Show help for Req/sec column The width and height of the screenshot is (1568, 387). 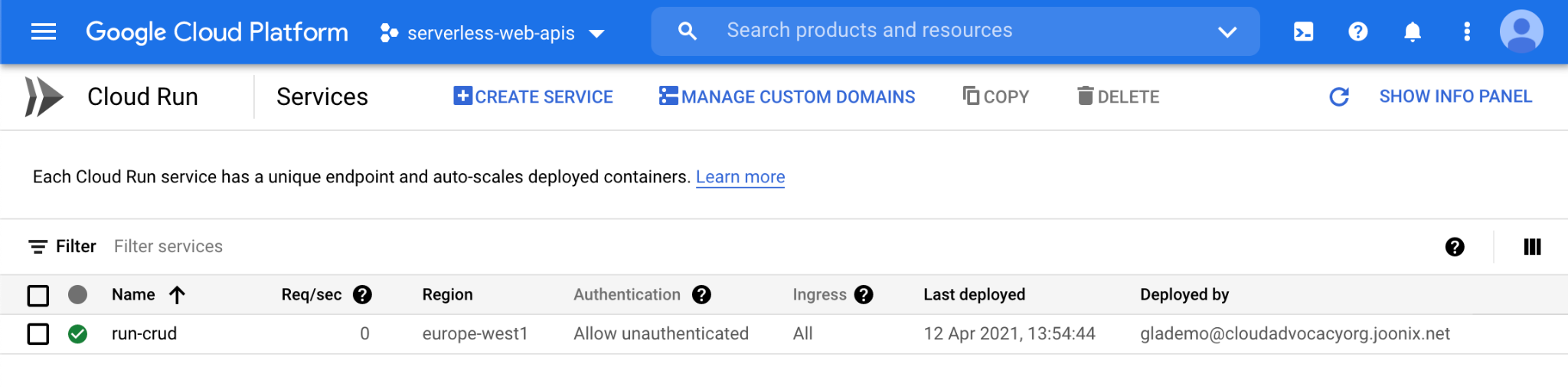(362, 295)
